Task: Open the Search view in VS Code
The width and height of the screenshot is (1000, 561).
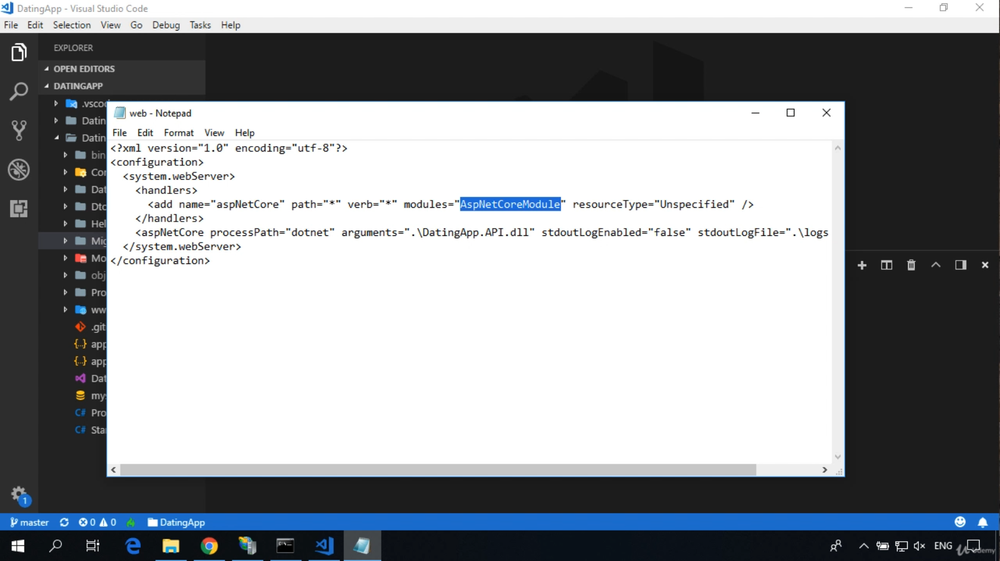Action: coord(18,91)
